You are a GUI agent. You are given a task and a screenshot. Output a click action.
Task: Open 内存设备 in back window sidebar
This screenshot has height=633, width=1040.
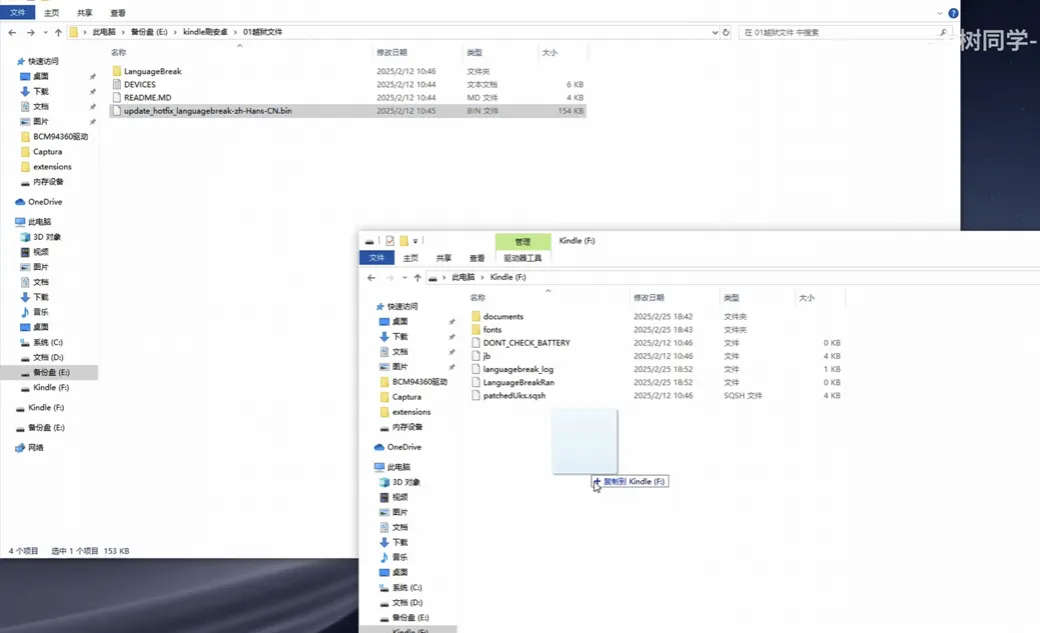click(48, 182)
